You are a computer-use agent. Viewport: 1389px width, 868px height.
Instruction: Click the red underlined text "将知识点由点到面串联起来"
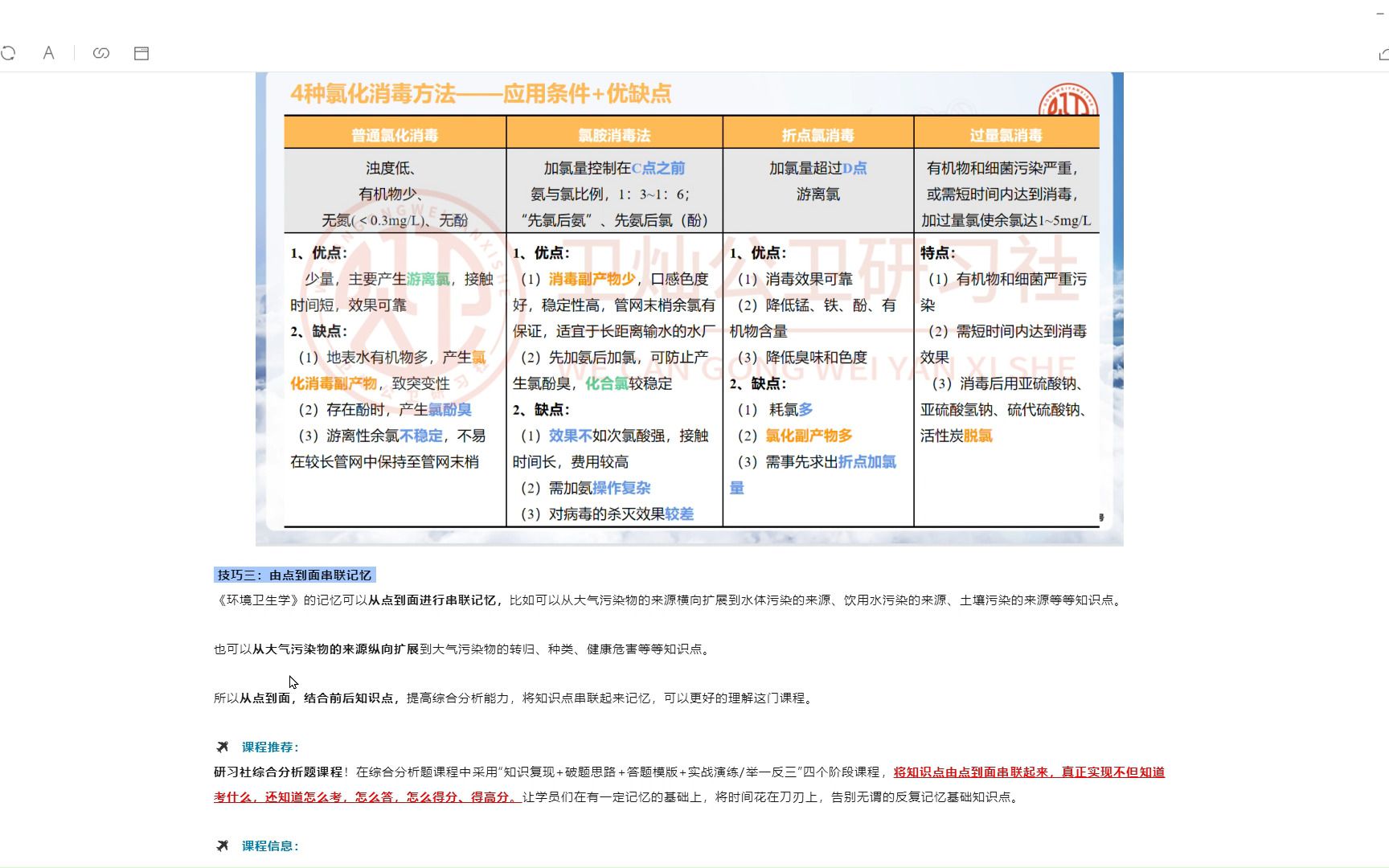(x=971, y=772)
